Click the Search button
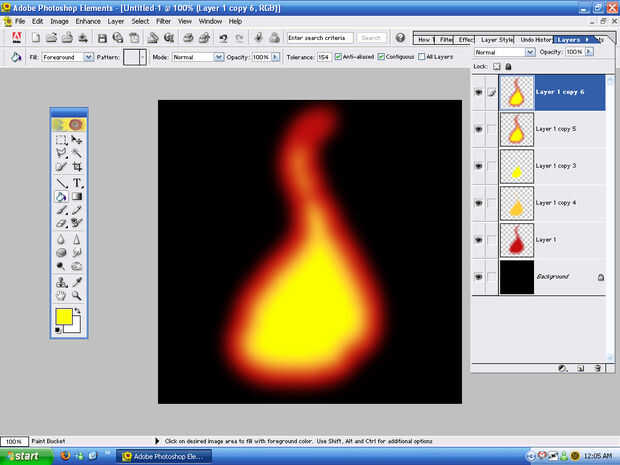 click(x=372, y=37)
